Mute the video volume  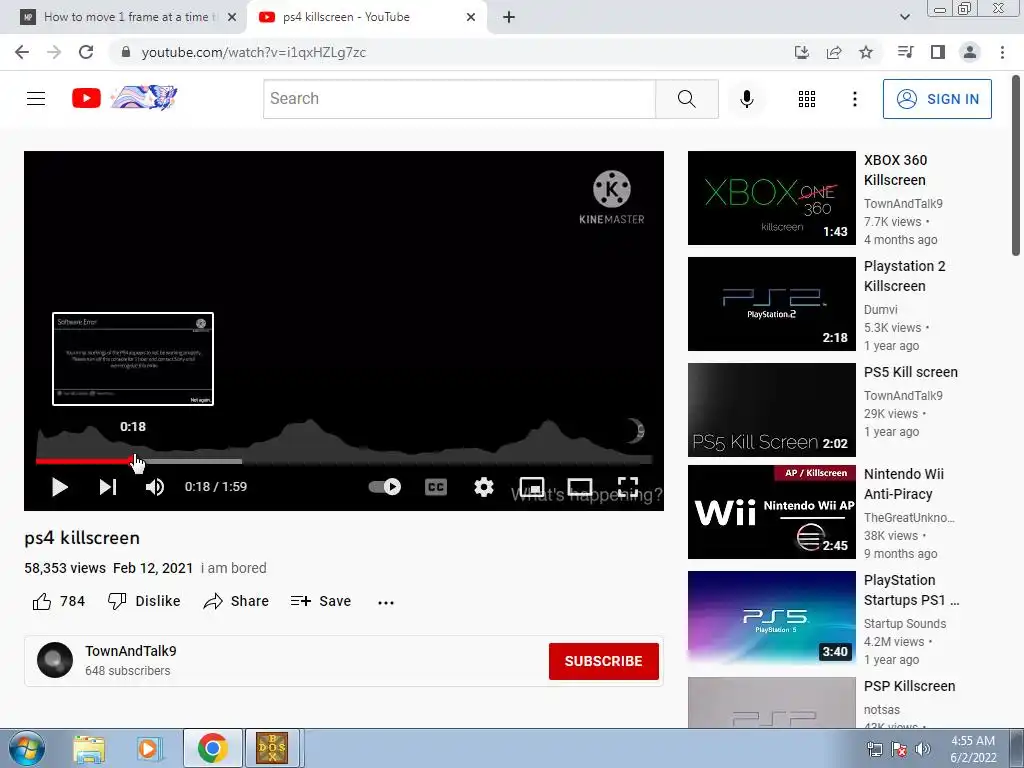[155, 487]
